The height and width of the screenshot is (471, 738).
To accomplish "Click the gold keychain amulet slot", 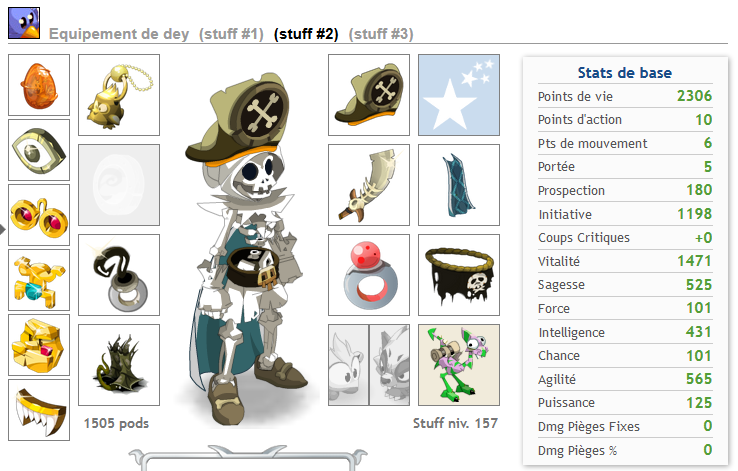I will pyautogui.click(x=119, y=95).
